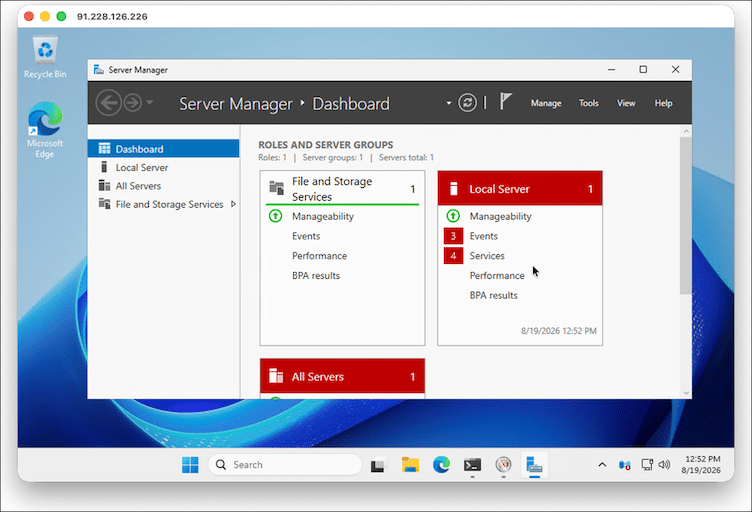Open the small dropdown before refresh icon
Image resolution: width=752 pixels, height=512 pixels.
tap(449, 103)
